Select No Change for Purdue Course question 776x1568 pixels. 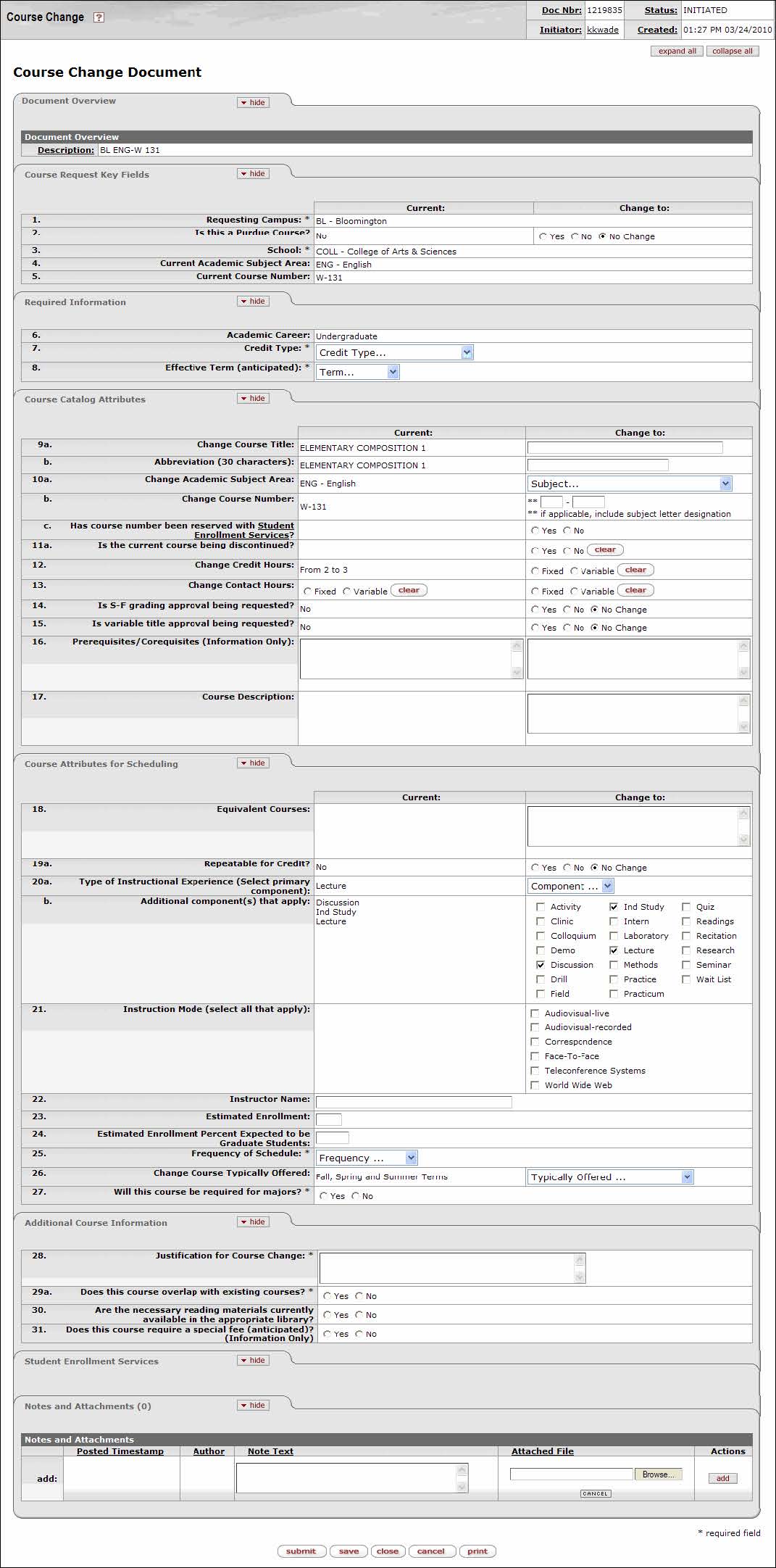coord(603,237)
